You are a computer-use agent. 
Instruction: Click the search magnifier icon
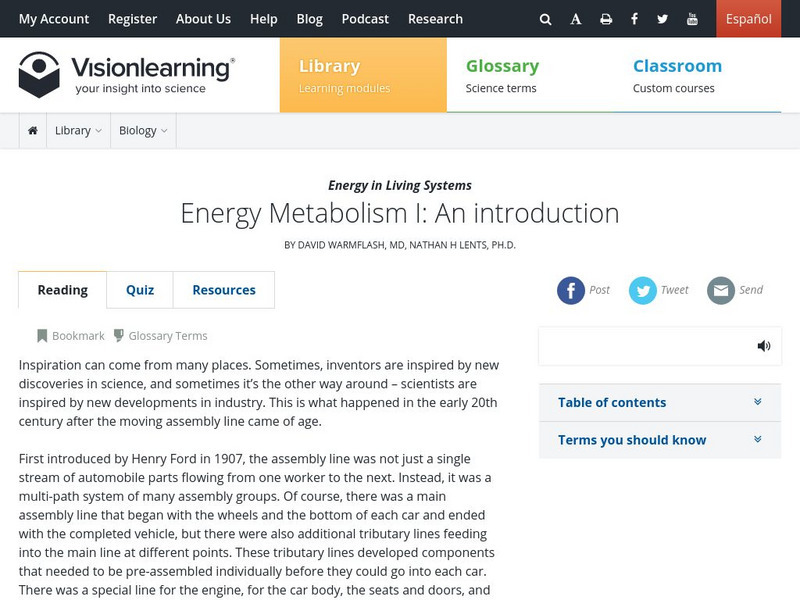click(x=545, y=19)
